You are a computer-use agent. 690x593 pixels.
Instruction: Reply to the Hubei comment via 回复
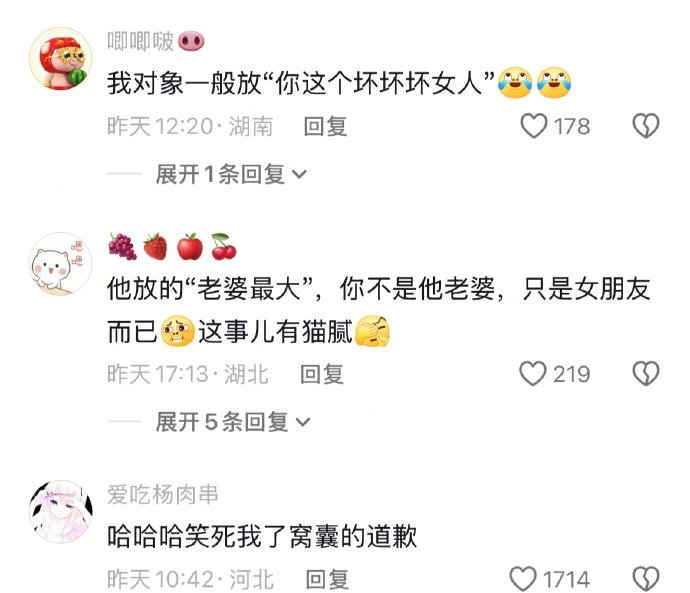click(322, 374)
